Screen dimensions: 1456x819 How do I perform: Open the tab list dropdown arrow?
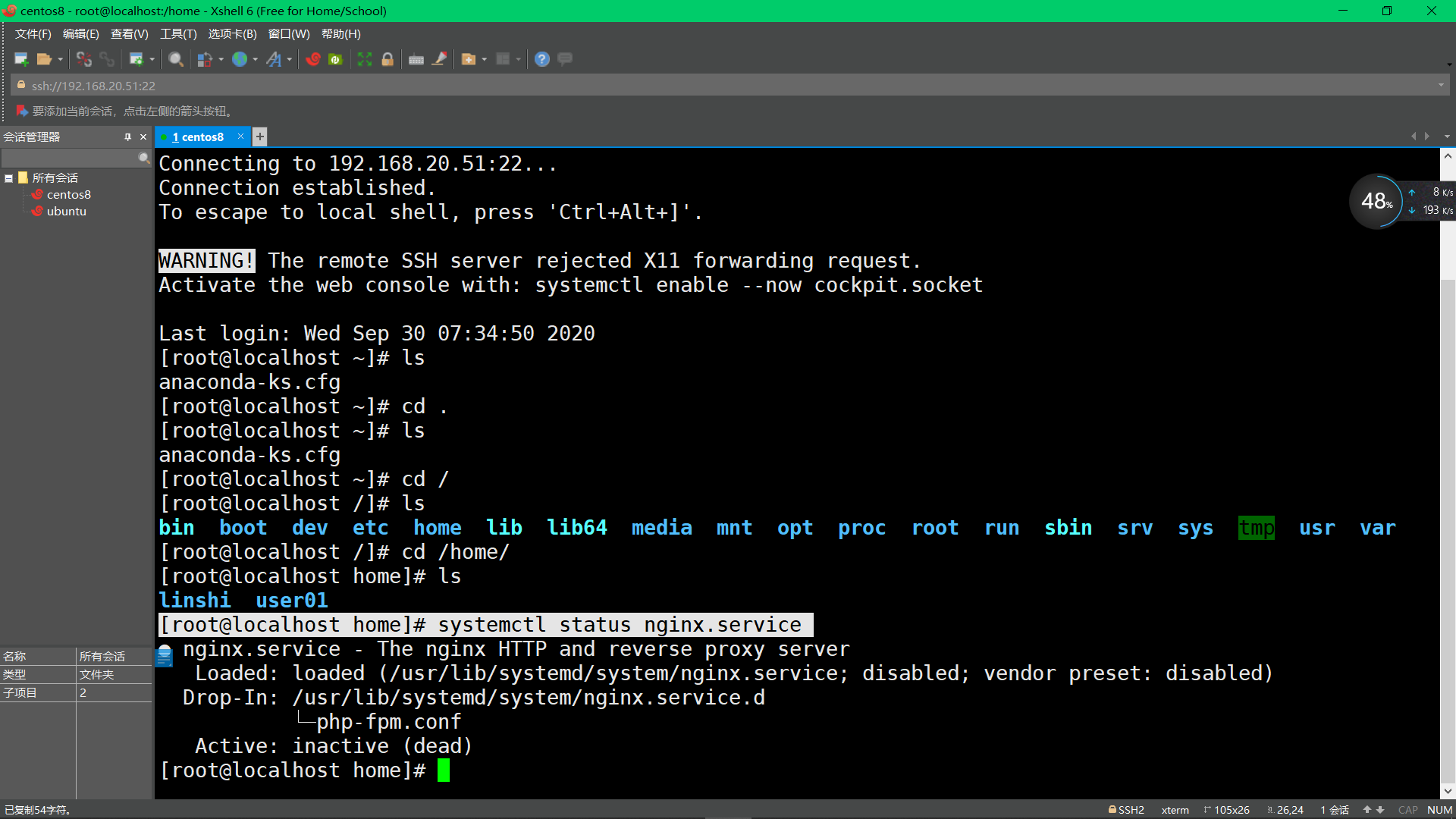tap(1447, 136)
